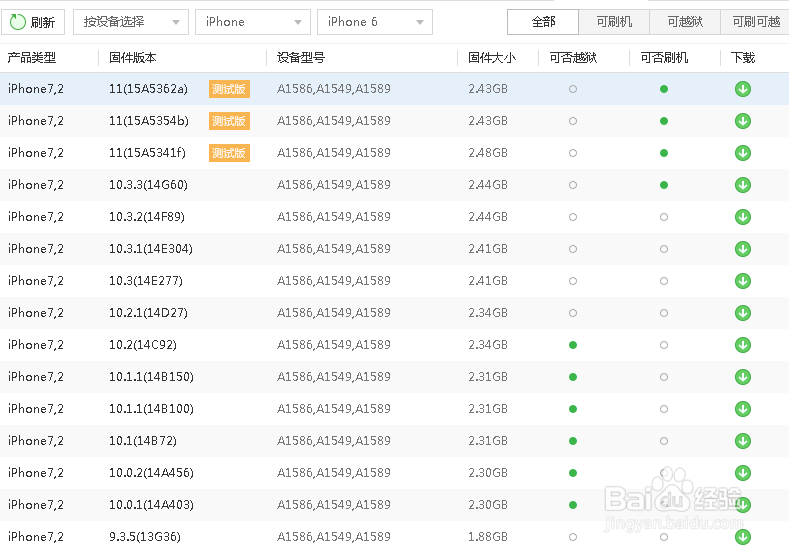Download firmware 10.3.1(14E304)
This screenshot has height=551, width=789.
743,249
